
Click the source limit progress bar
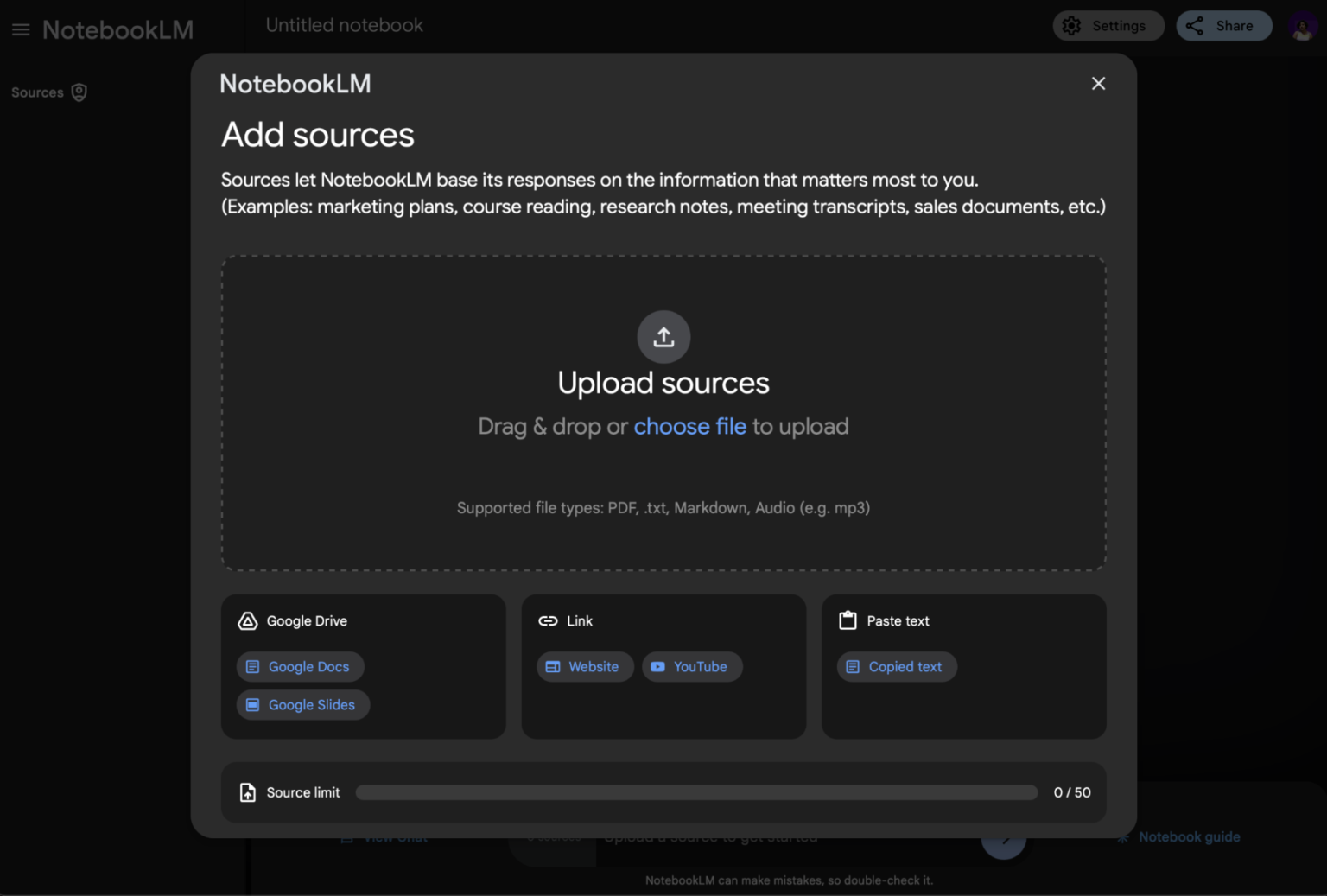696,791
